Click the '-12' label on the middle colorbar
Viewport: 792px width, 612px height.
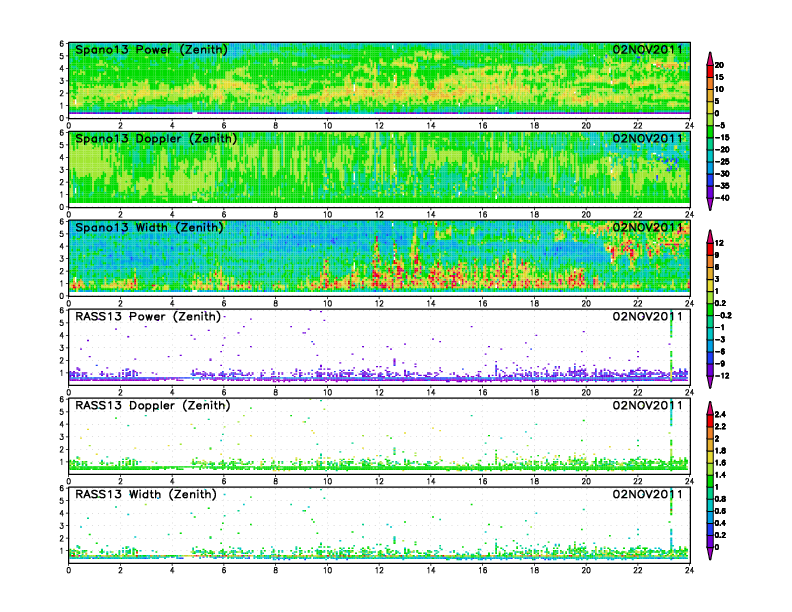click(722, 376)
